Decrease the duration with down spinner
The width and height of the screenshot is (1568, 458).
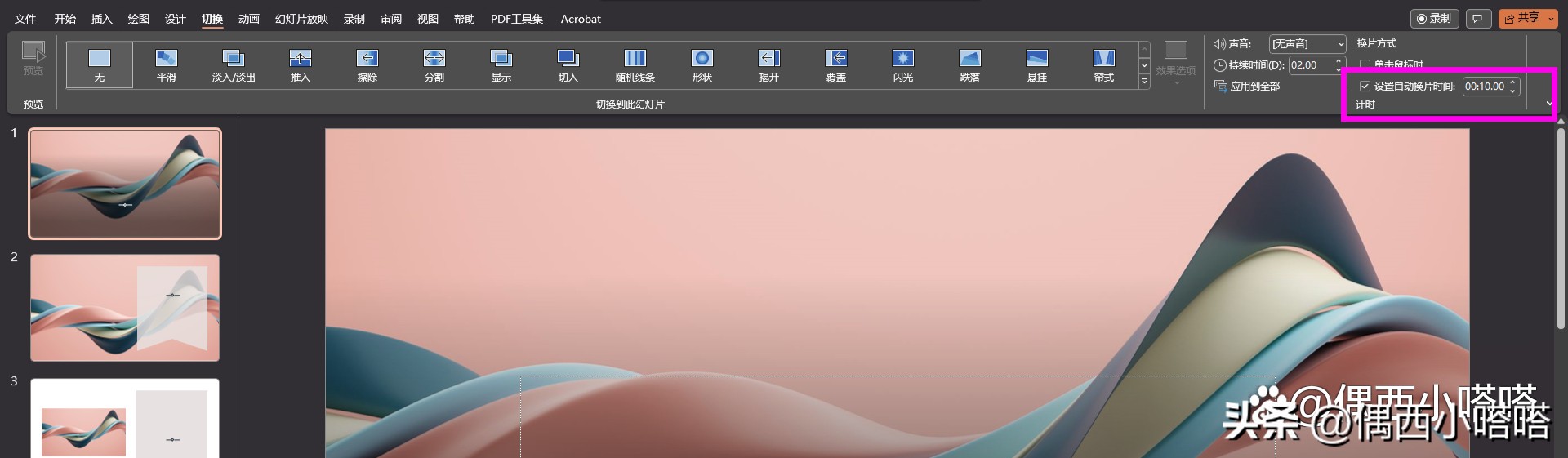(x=1339, y=69)
